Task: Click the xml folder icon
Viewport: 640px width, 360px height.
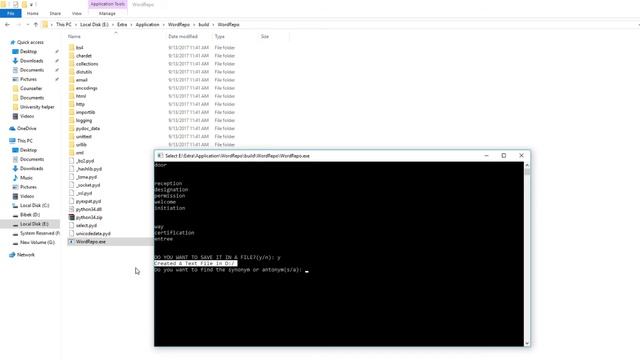Action: [71, 153]
